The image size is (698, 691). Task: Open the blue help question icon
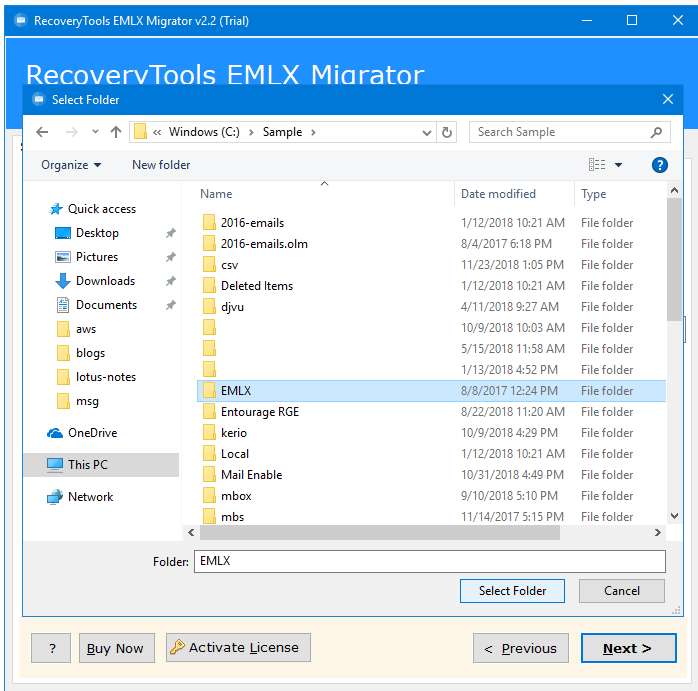659,165
